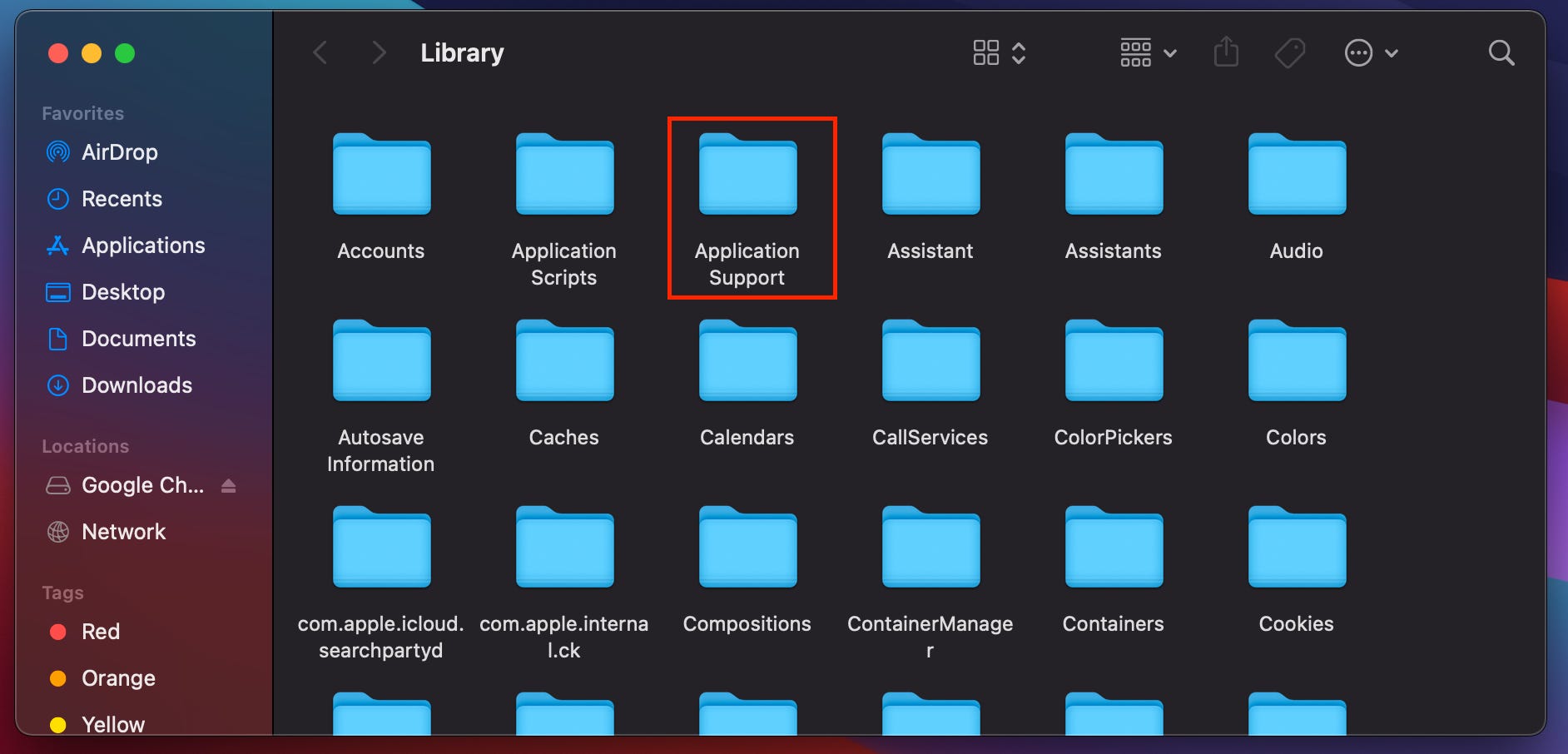Open Finder search with the magnifier icon
The height and width of the screenshot is (754, 1568).
click(x=1501, y=53)
